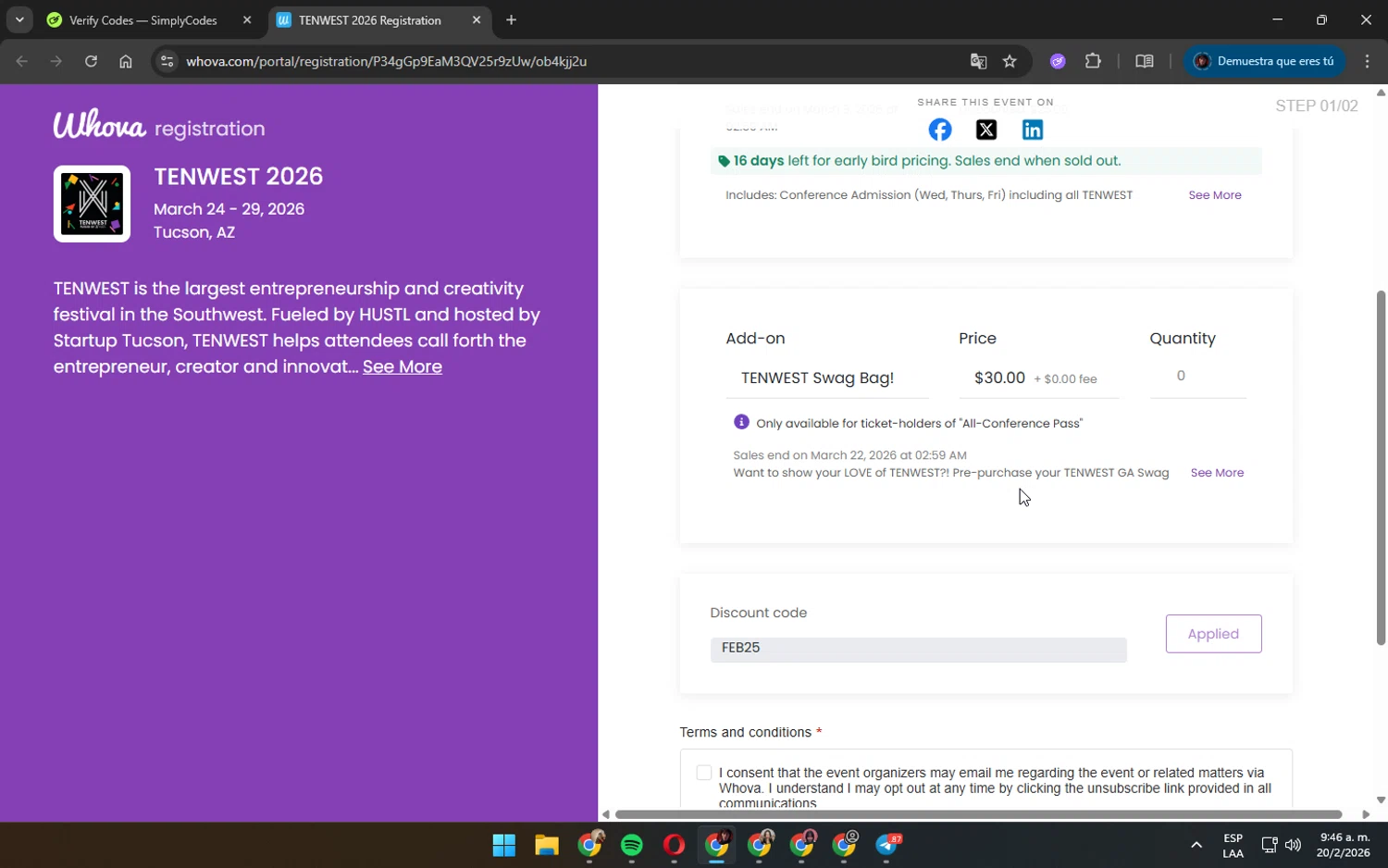See More on conference admission includes

coord(1215,195)
